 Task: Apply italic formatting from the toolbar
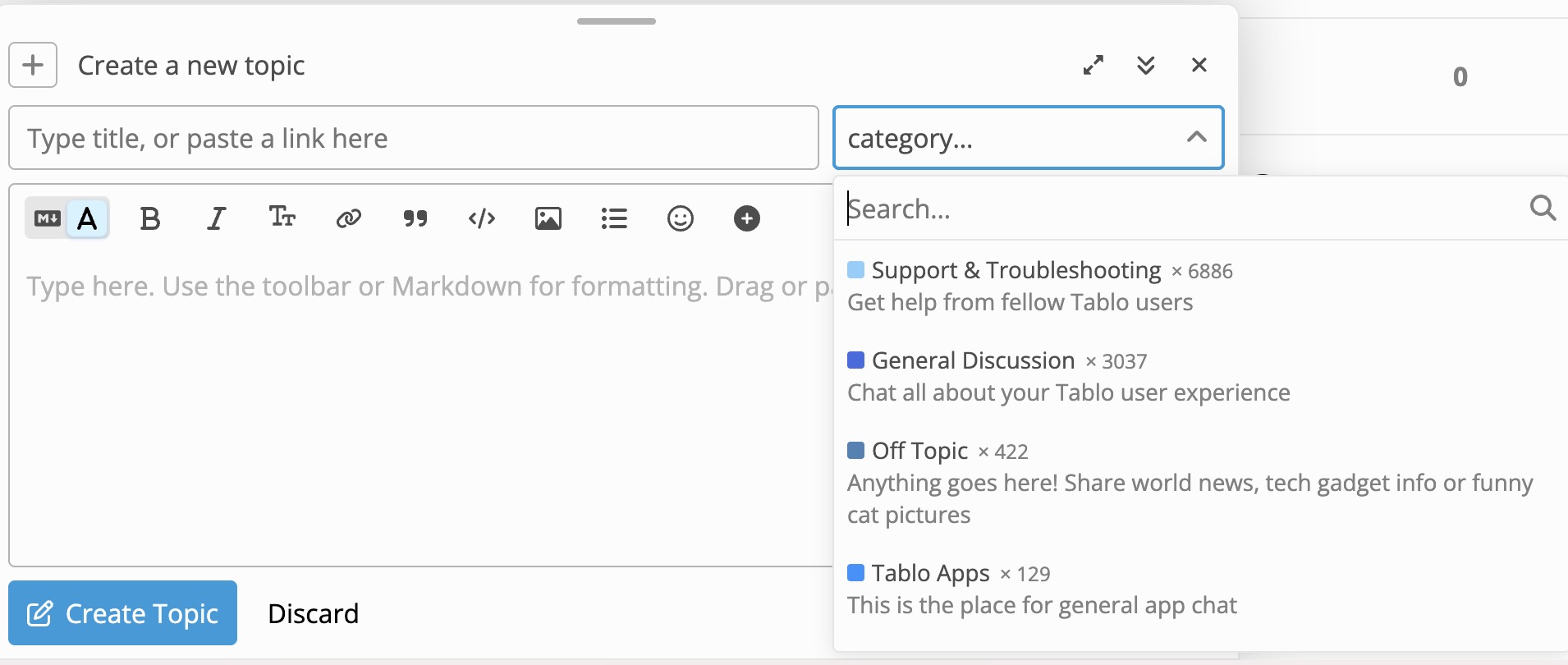click(x=216, y=218)
